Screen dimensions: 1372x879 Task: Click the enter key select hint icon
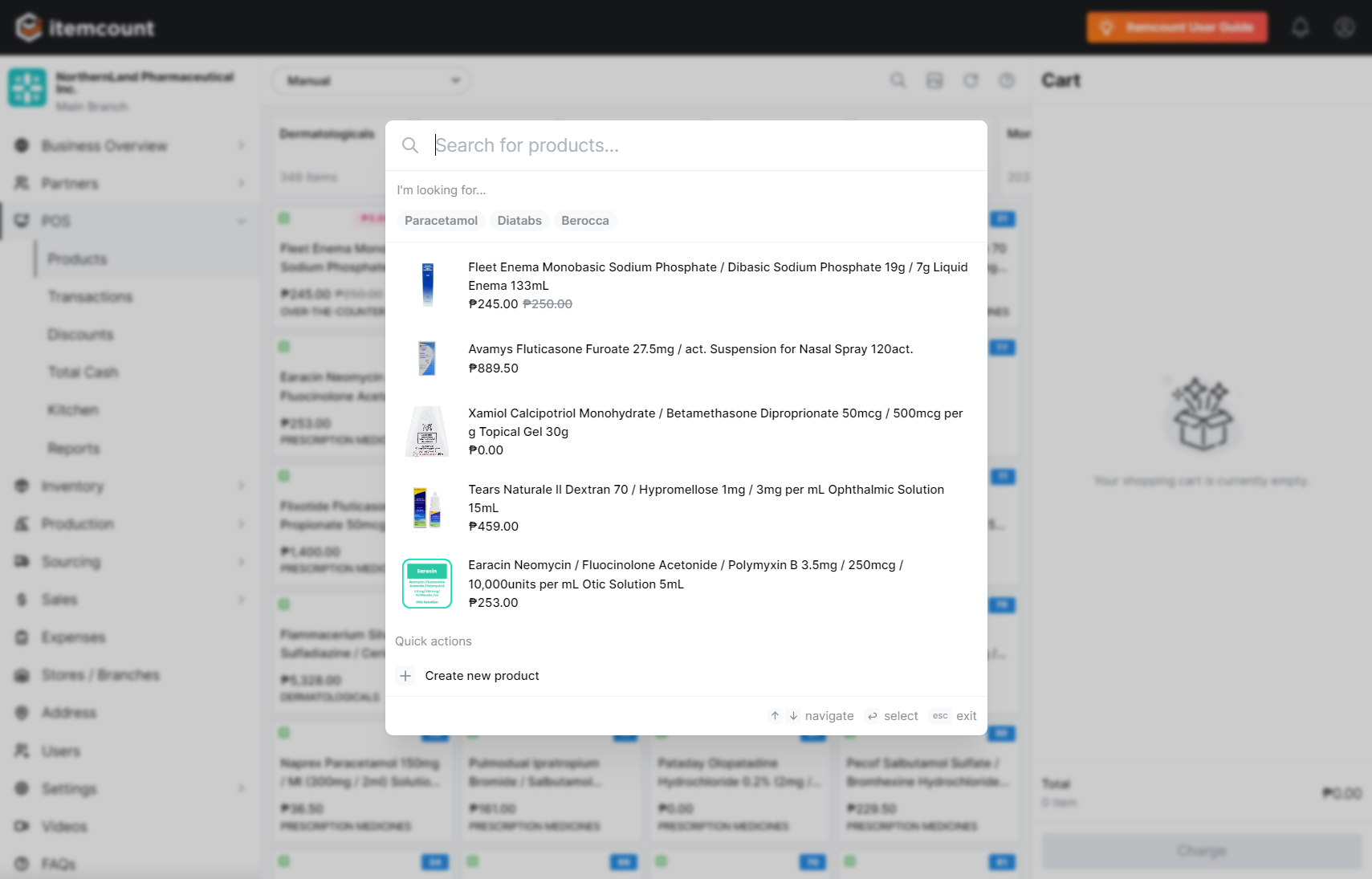[x=873, y=716]
